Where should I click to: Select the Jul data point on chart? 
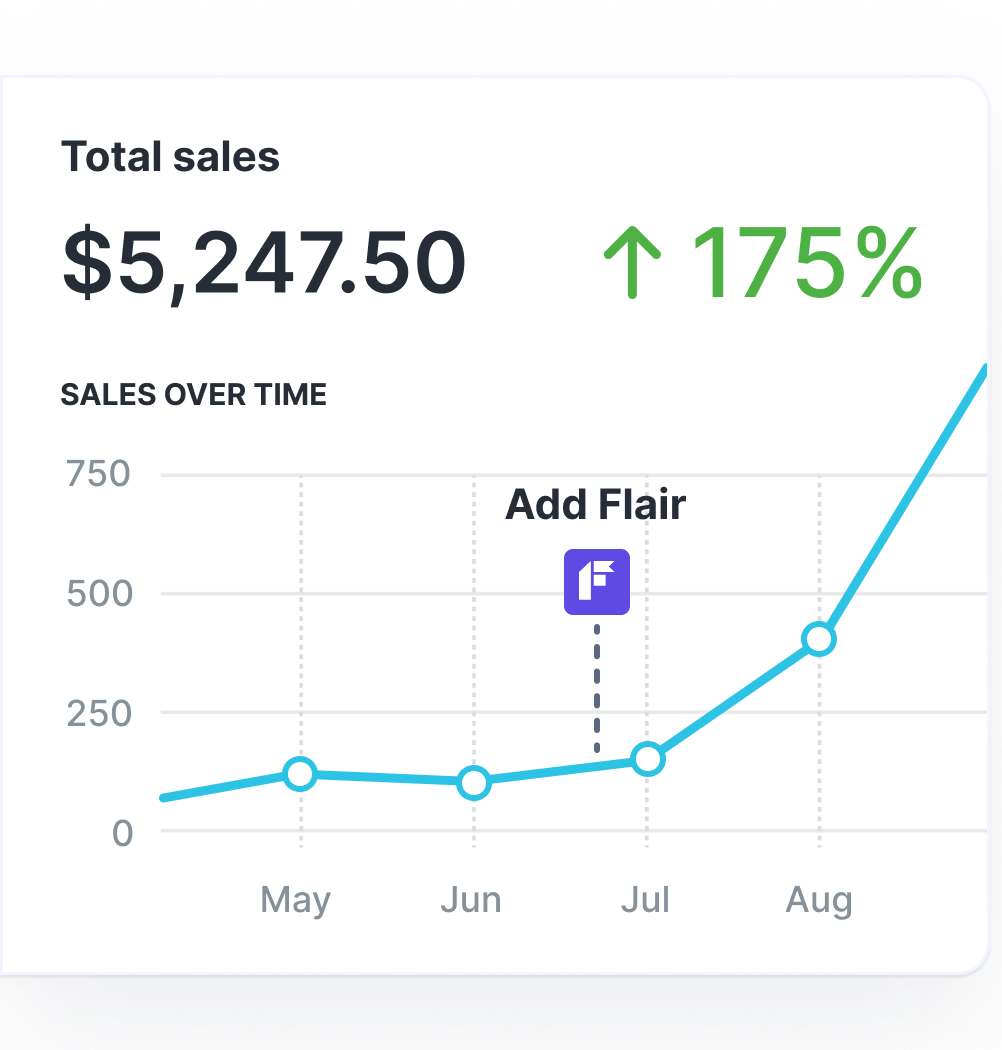coord(648,759)
